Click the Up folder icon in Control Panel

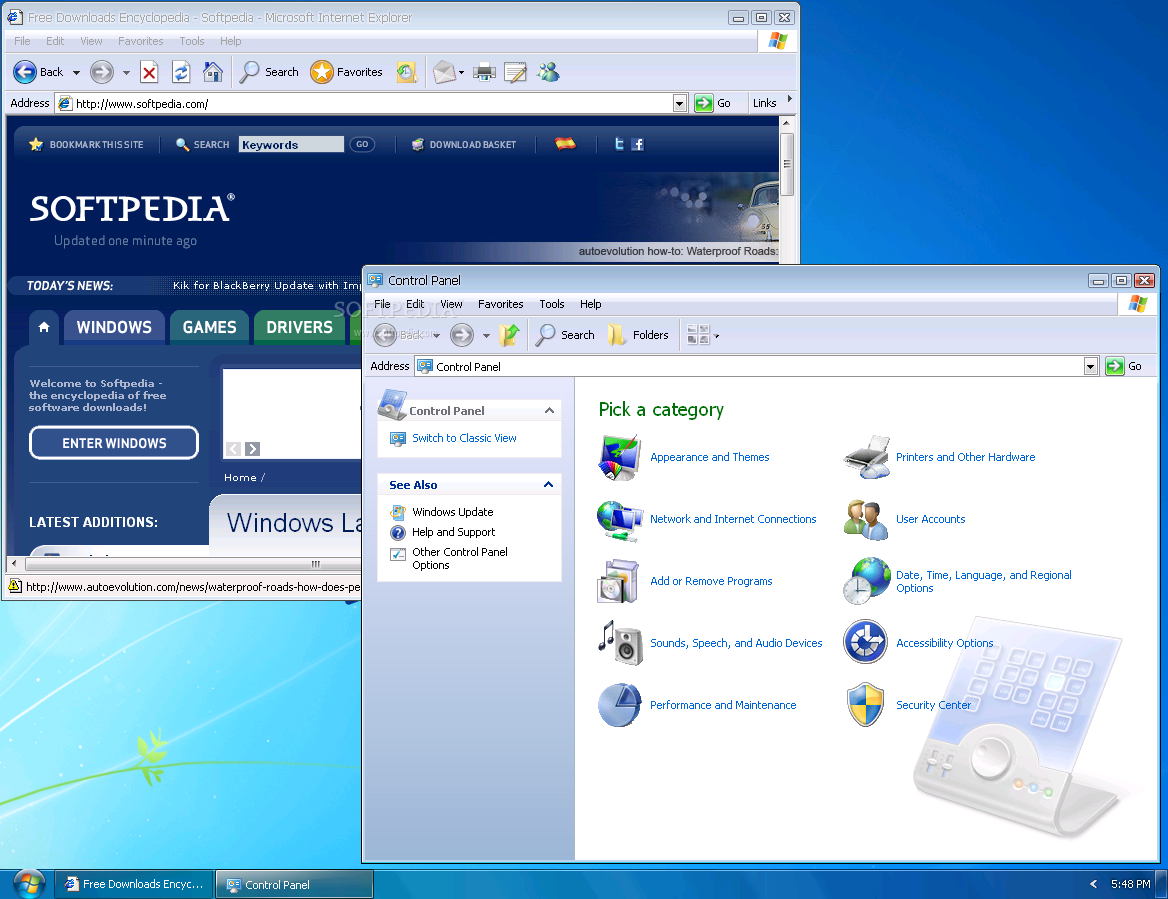click(510, 335)
